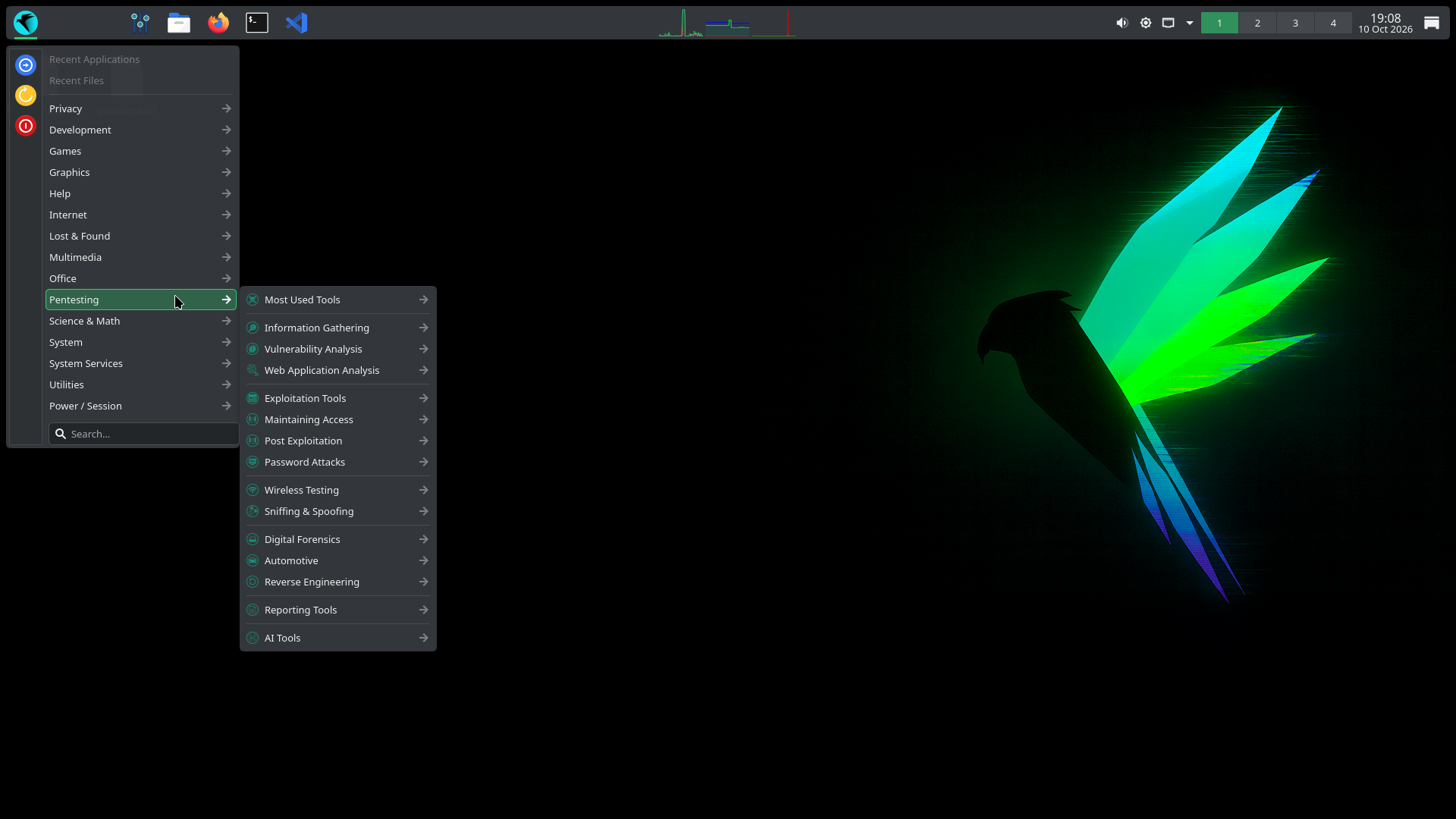Click the Parrot main menu logo
Image resolution: width=1456 pixels, height=819 pixels.
point(26,23)
